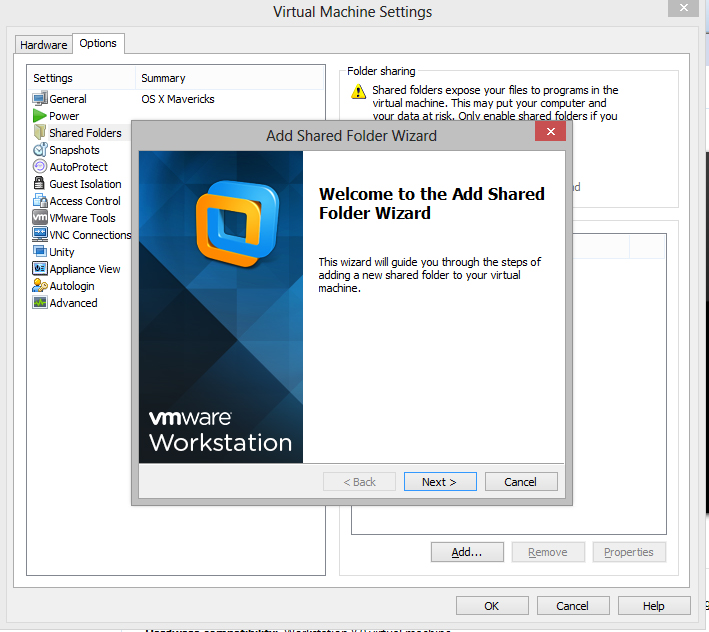Click the VMware Tools vm icon
Screen dimensions: 709x632
pos(40,217)
